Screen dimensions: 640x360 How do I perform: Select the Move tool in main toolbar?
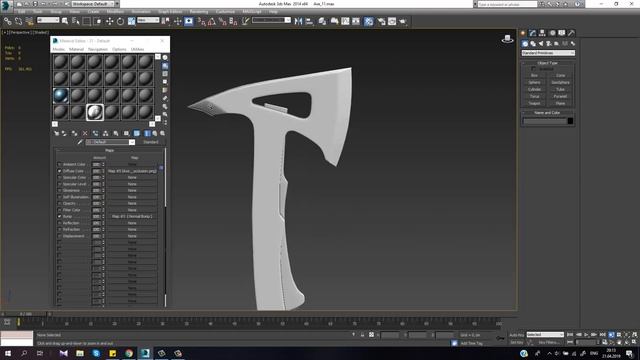click(x=109, y=21)
